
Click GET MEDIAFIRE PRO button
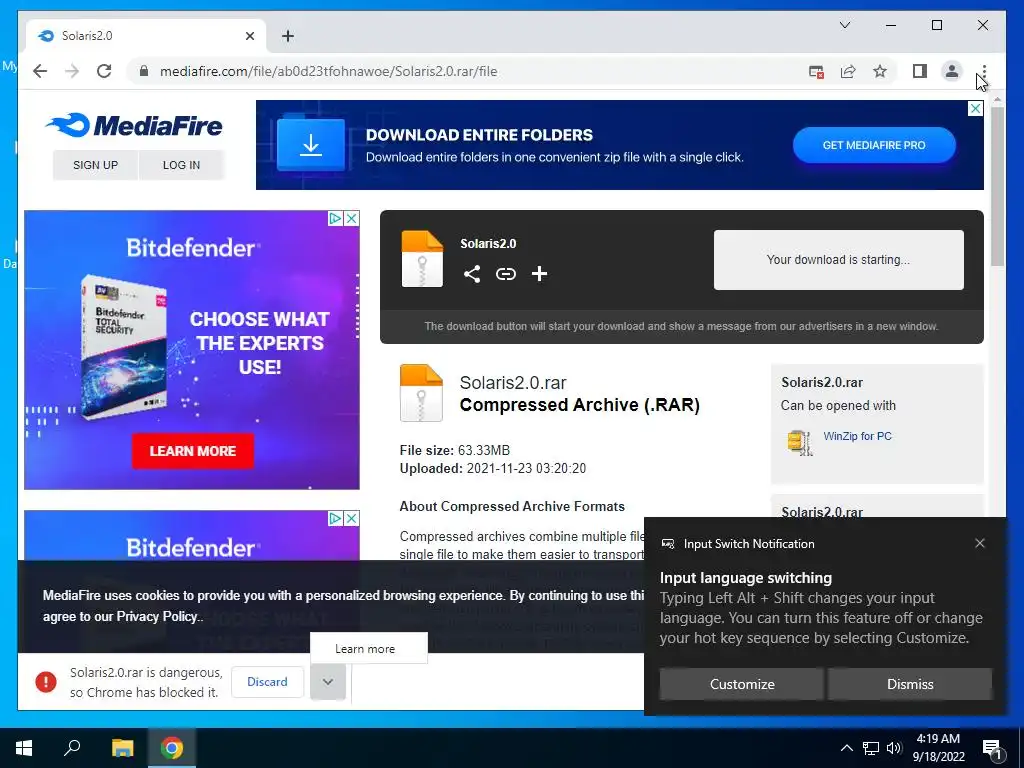point(874,145)
